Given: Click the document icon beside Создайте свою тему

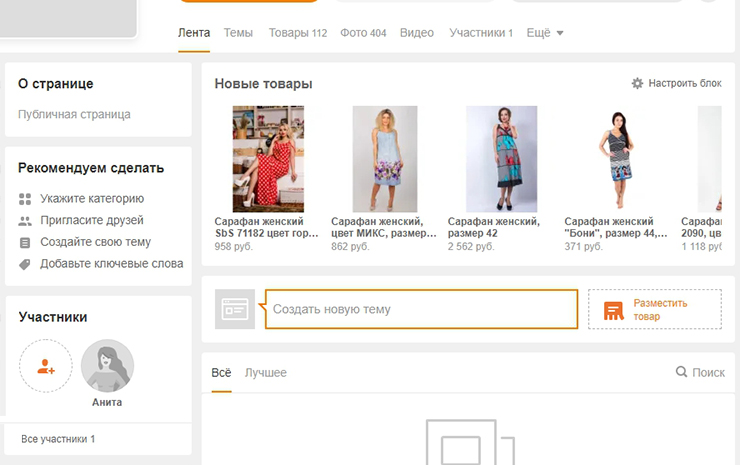Looking at the screenshot, I should 25,242.
